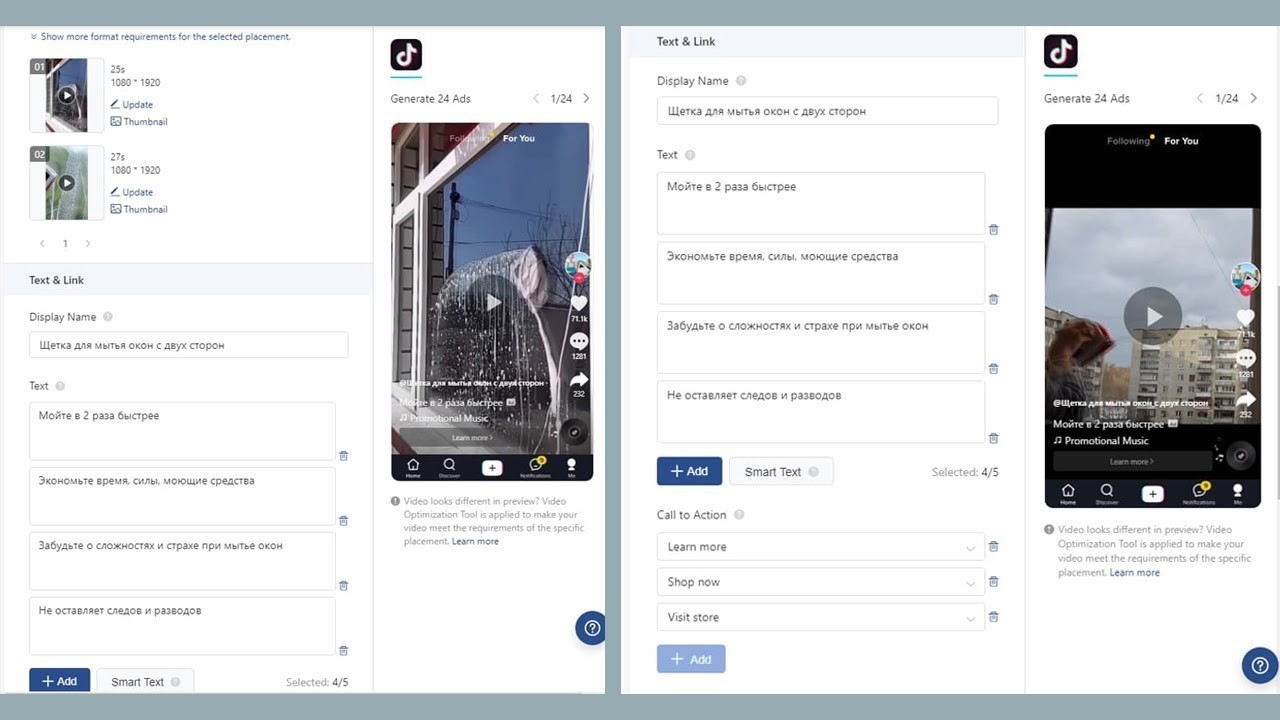1280x720 pixels.
Task: Delete 'Забудьте о сложностях' text, right screenshot
Action: pyautogui.click(x=994, y=369)
